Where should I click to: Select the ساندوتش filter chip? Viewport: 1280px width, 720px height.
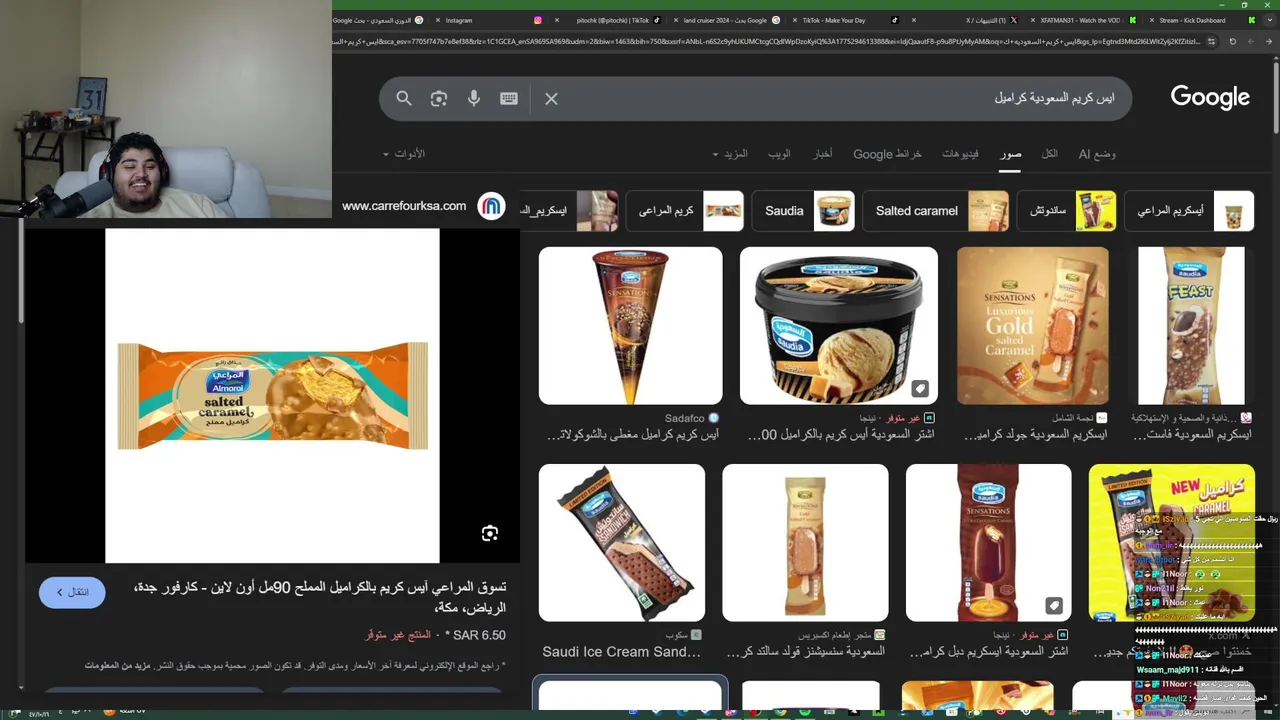pos(1066,211)
